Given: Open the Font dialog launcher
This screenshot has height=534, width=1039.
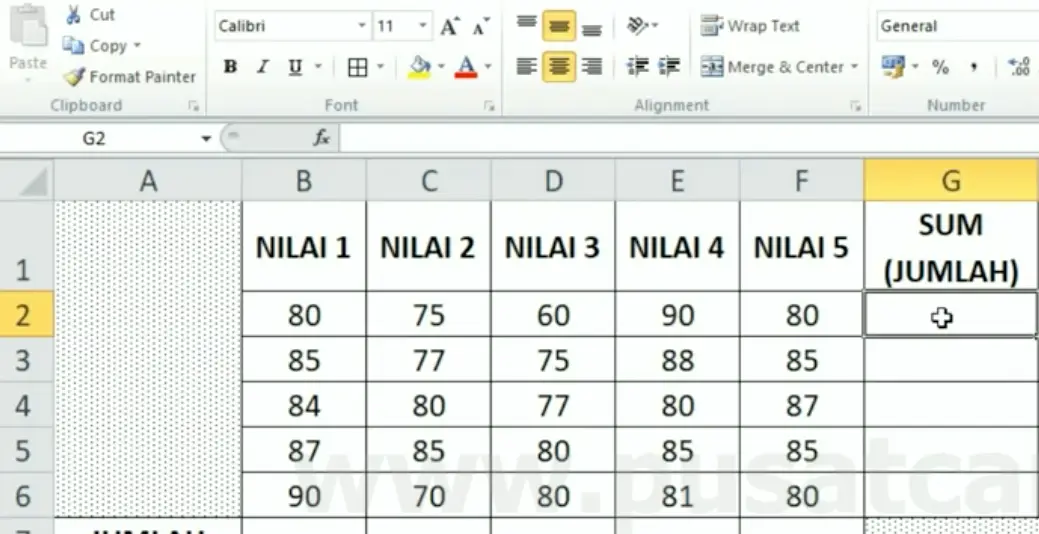Looking at the screenshot, I should 490,106.
